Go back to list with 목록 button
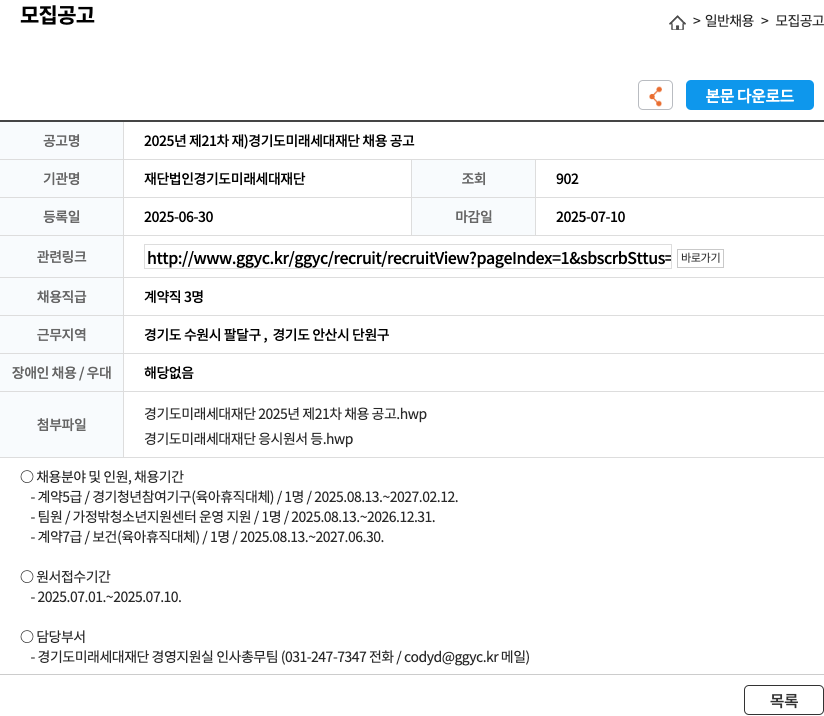The image size is (824, 716). pyautogui.click(x=784, y=700)
